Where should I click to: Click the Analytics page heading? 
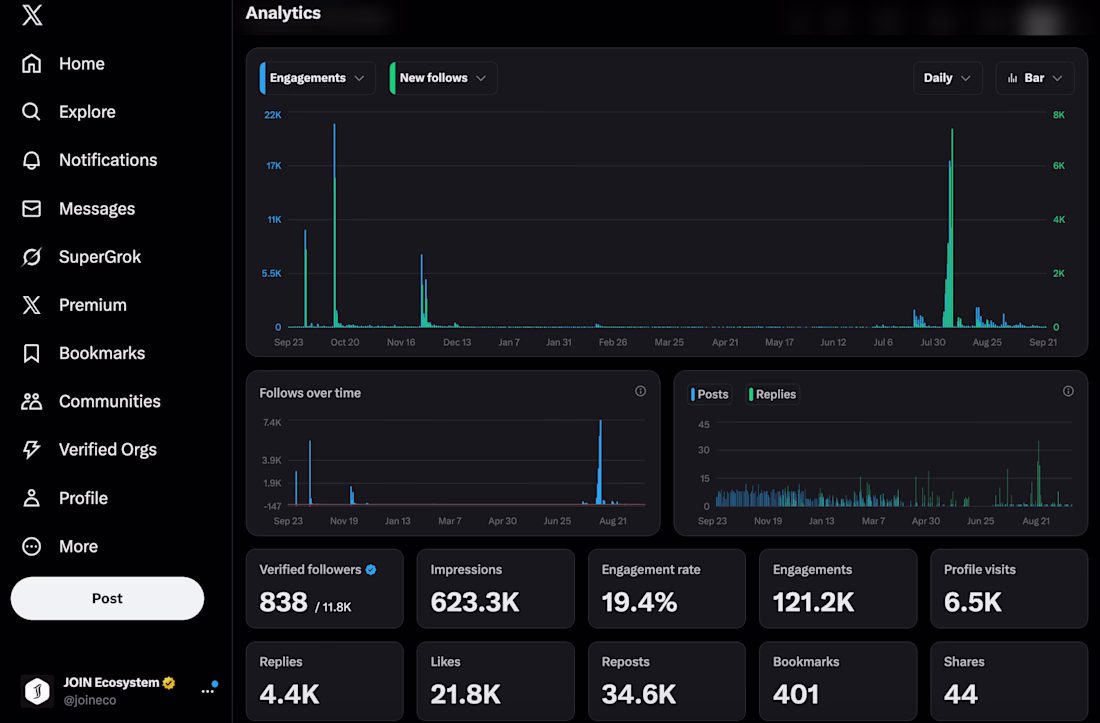point(283,13)
